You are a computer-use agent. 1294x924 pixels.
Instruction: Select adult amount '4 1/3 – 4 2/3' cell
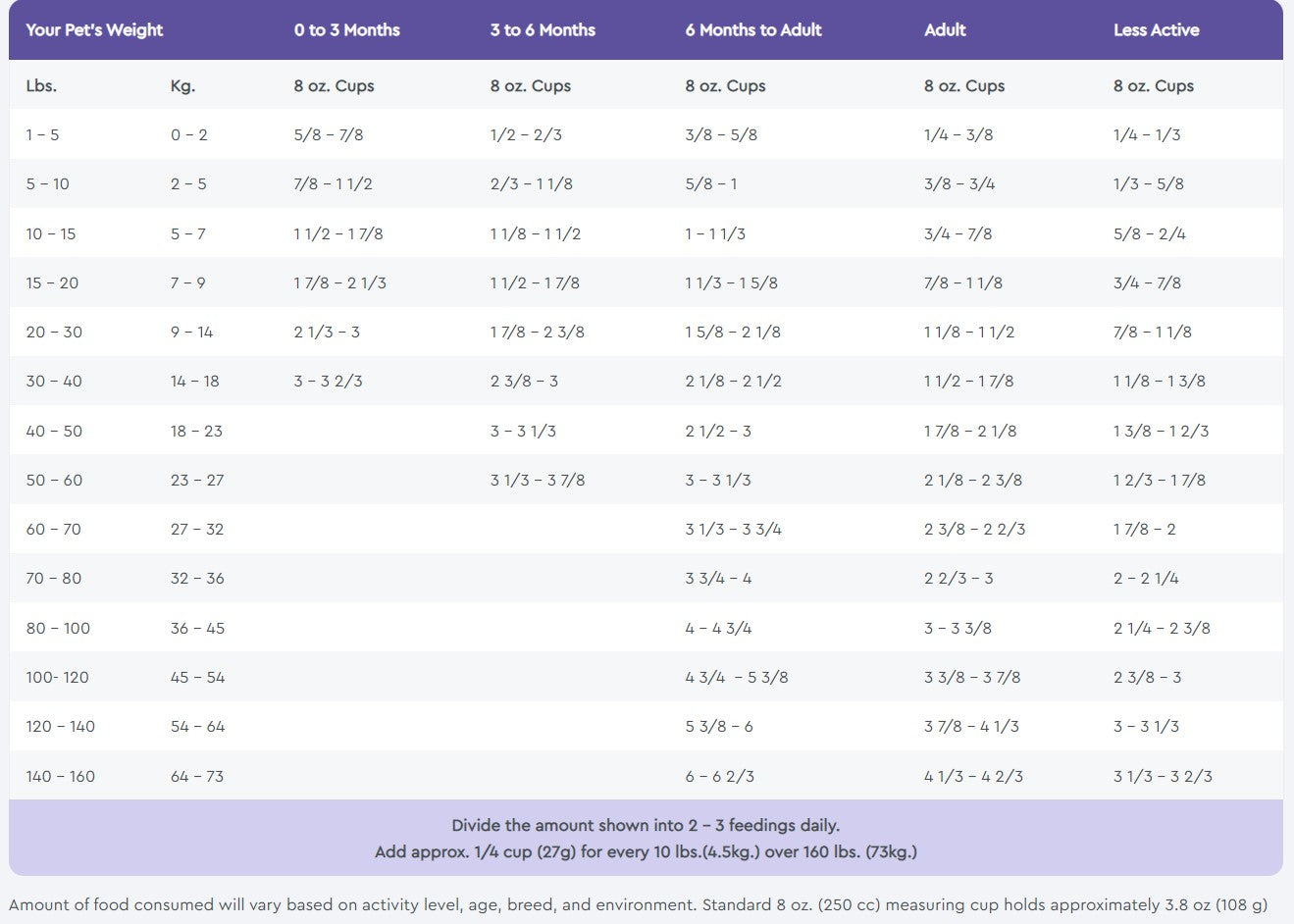coord(973,776)
